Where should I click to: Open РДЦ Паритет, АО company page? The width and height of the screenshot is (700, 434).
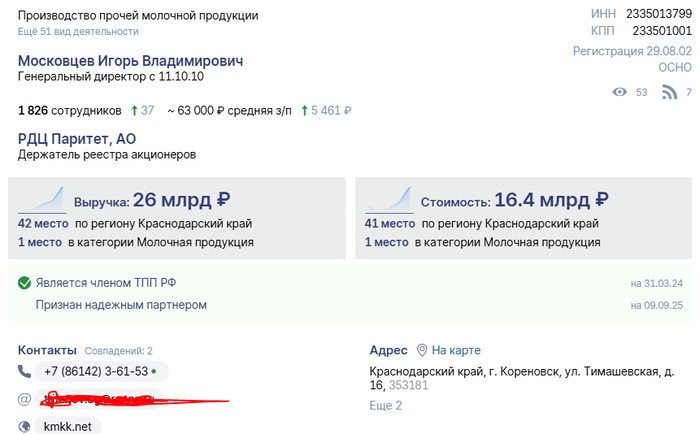(x=77, y=139)
